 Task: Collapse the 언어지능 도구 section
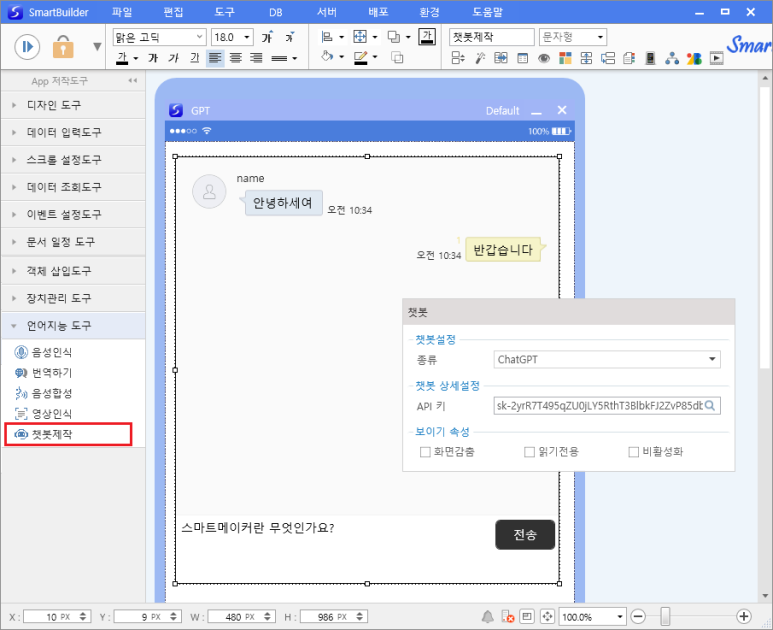click(73, 325)
